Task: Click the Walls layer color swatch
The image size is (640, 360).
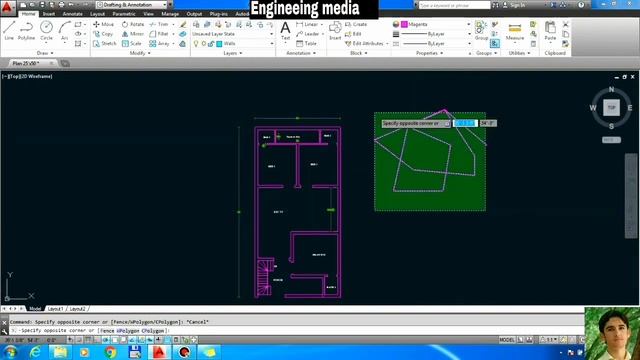Action: click(x=220, y=43)
